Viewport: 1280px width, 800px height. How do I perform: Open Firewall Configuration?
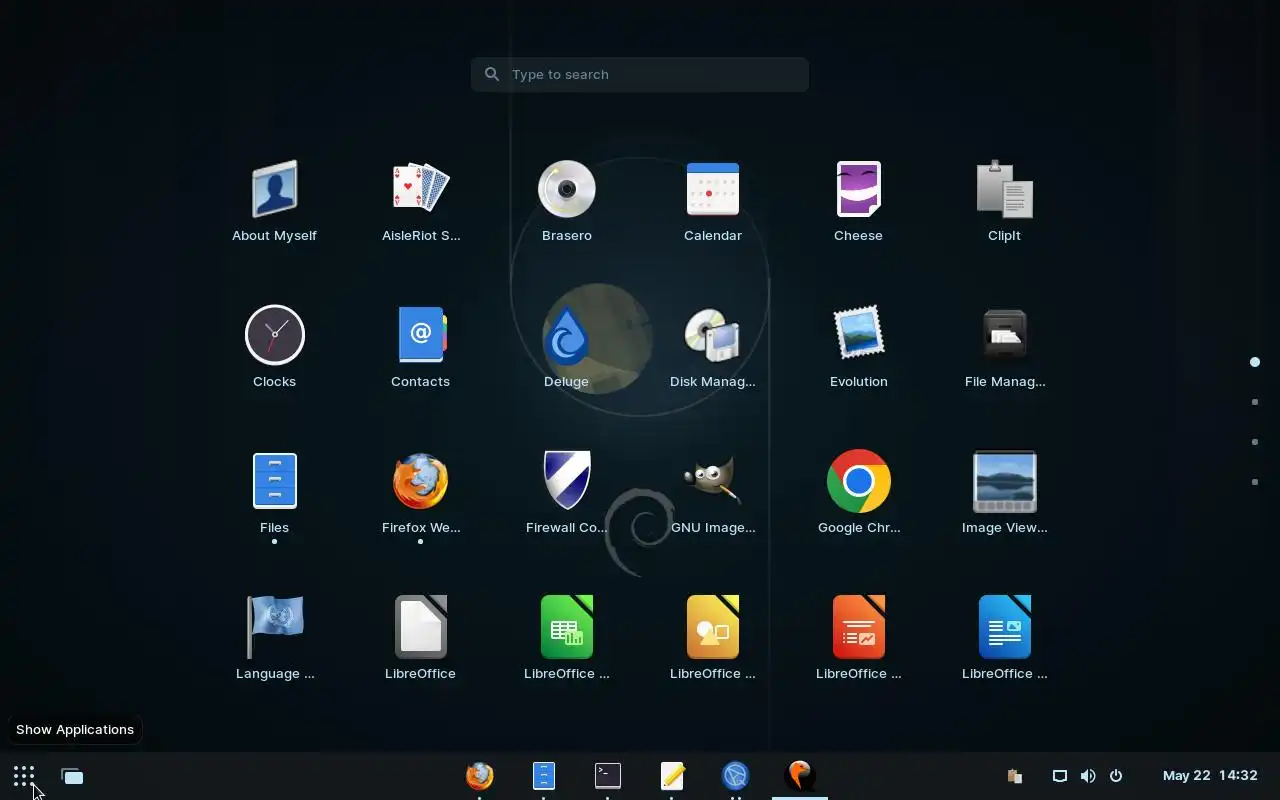pyautogui.click(x=566, y=481)
